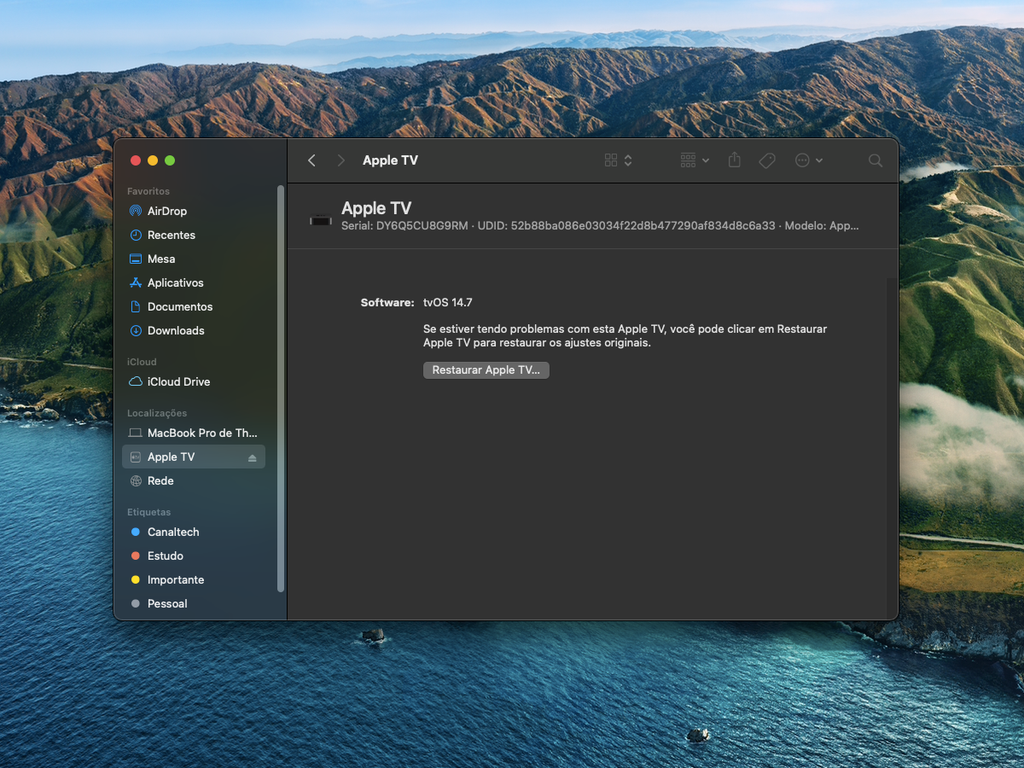
Task: Click the "Se estiver tendo problemas" restore description
Action: click(x=625, y=336)
